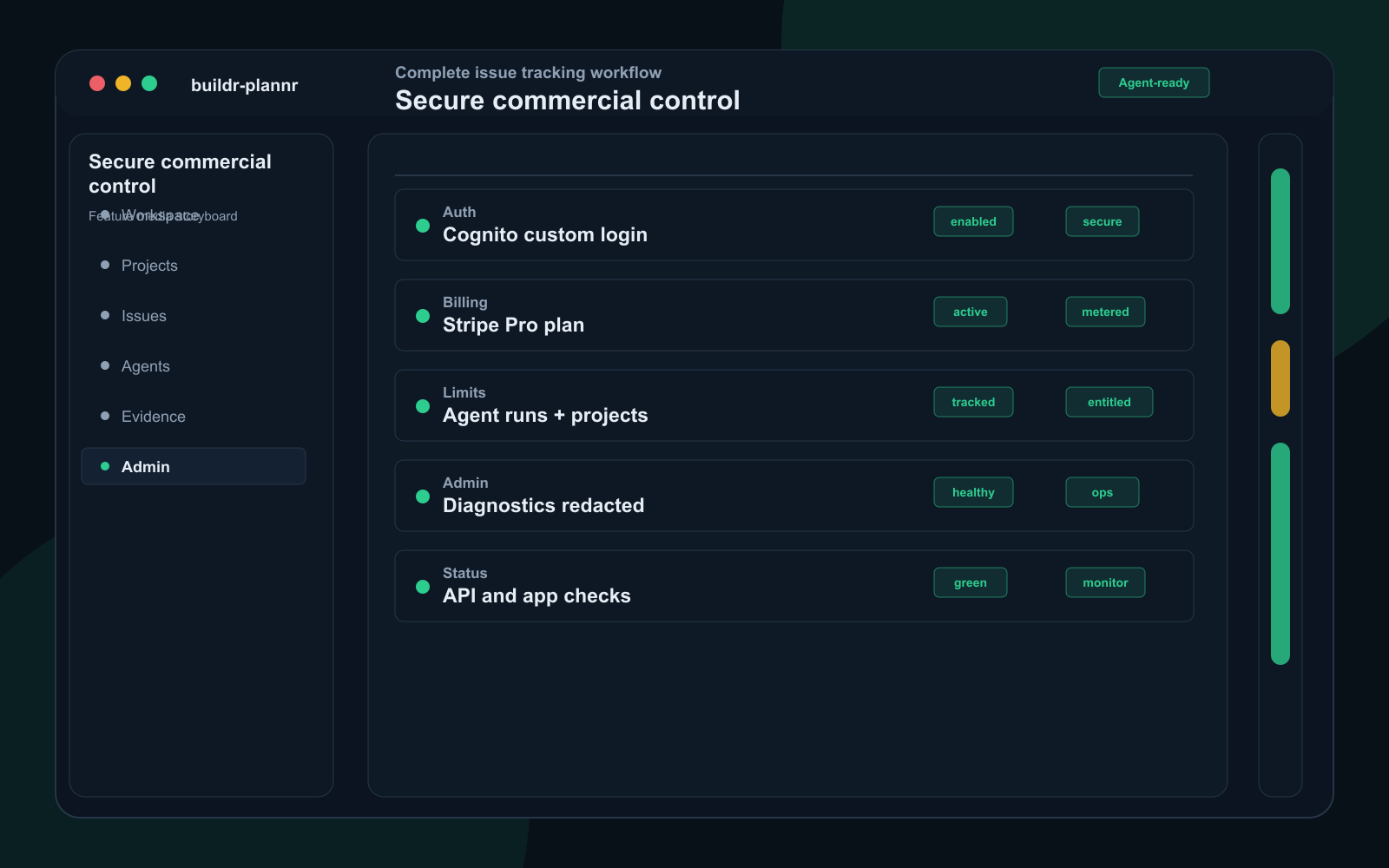This screenshot has height=868, width=1389.
Task: Click the Stripe Pro plan status dot
Action: 423,316
